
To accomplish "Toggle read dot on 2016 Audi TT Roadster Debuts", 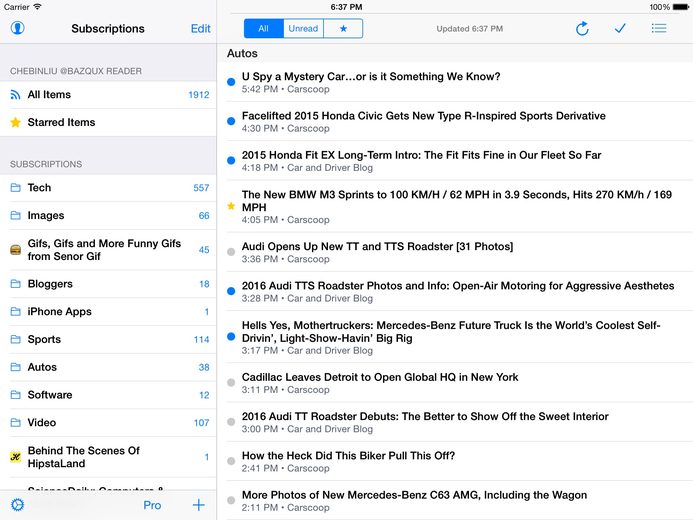I will pos(231,422).
